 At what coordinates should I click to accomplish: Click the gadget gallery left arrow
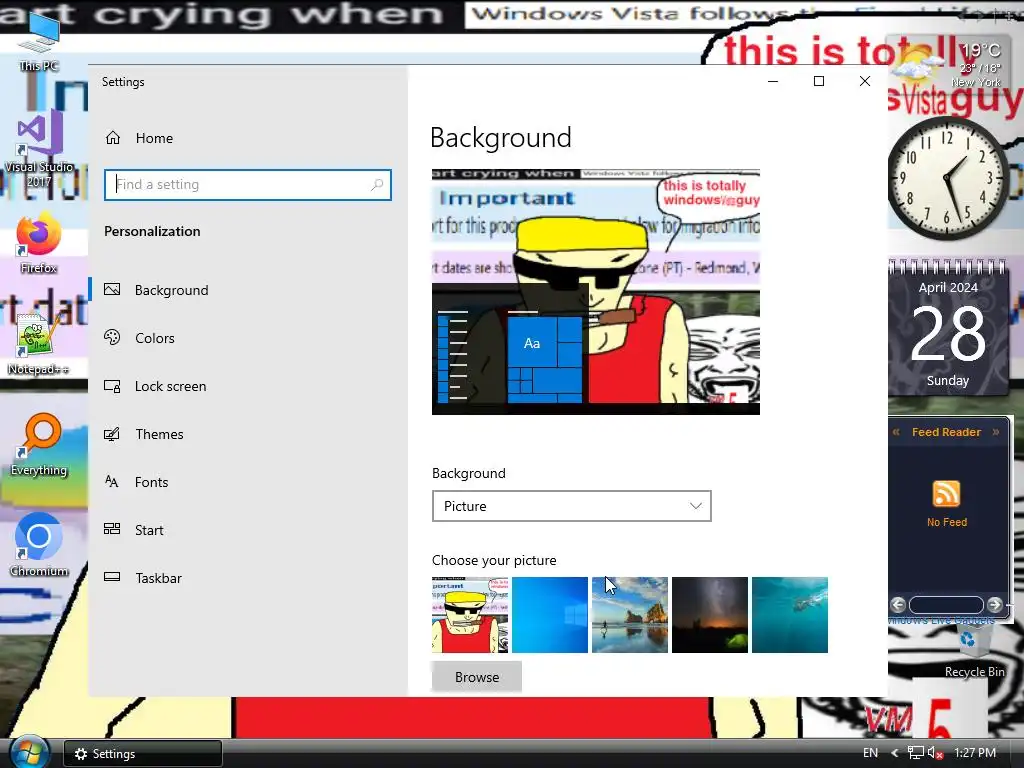pyautogui.click(x=899, y=605)
